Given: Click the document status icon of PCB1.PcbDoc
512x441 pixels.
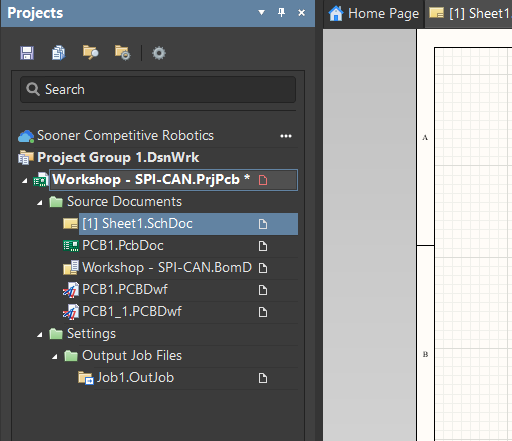Looking at the screenshot, I should coord(263,246).
